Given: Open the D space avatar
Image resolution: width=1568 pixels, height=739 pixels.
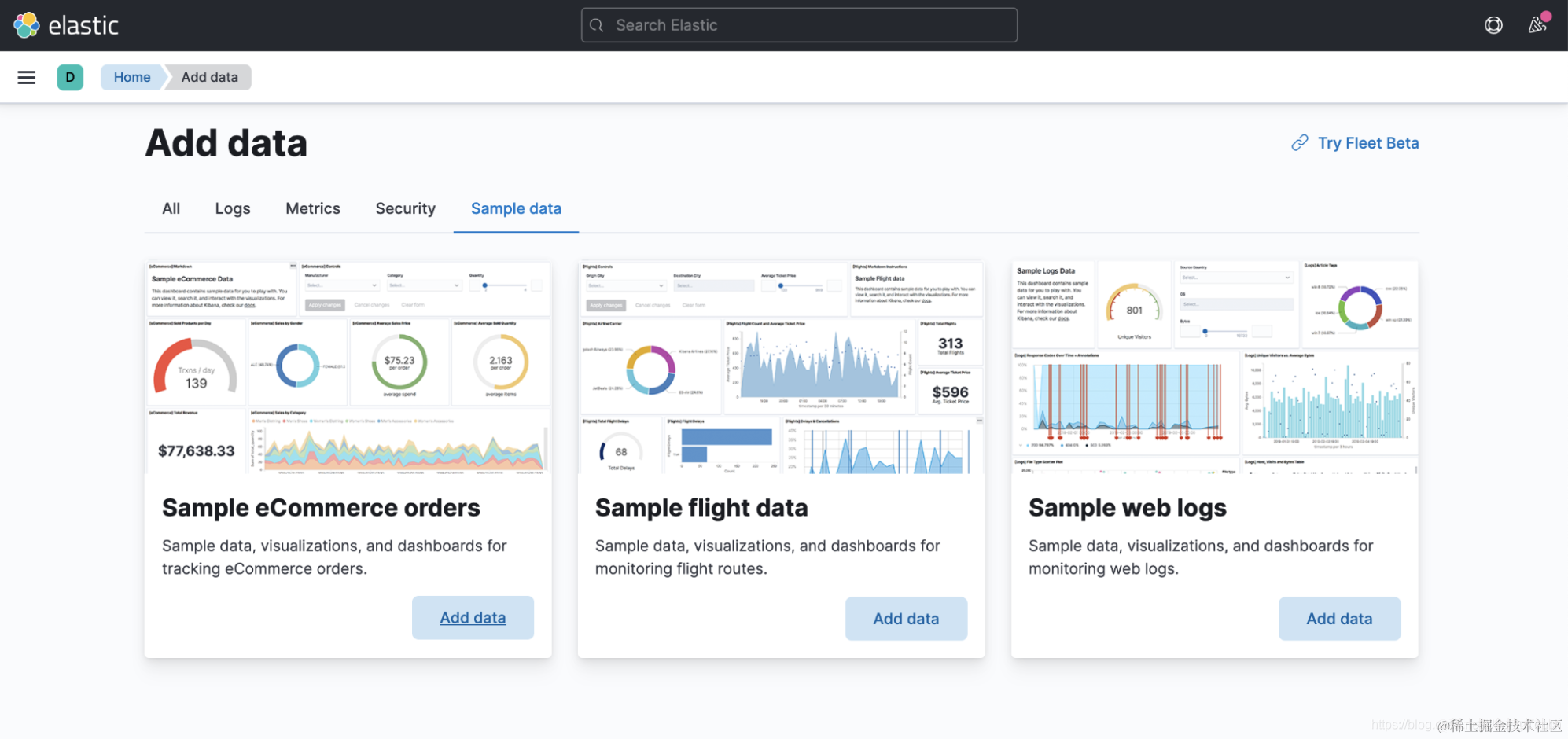Looking at the screenshot, I should [70, 77].
